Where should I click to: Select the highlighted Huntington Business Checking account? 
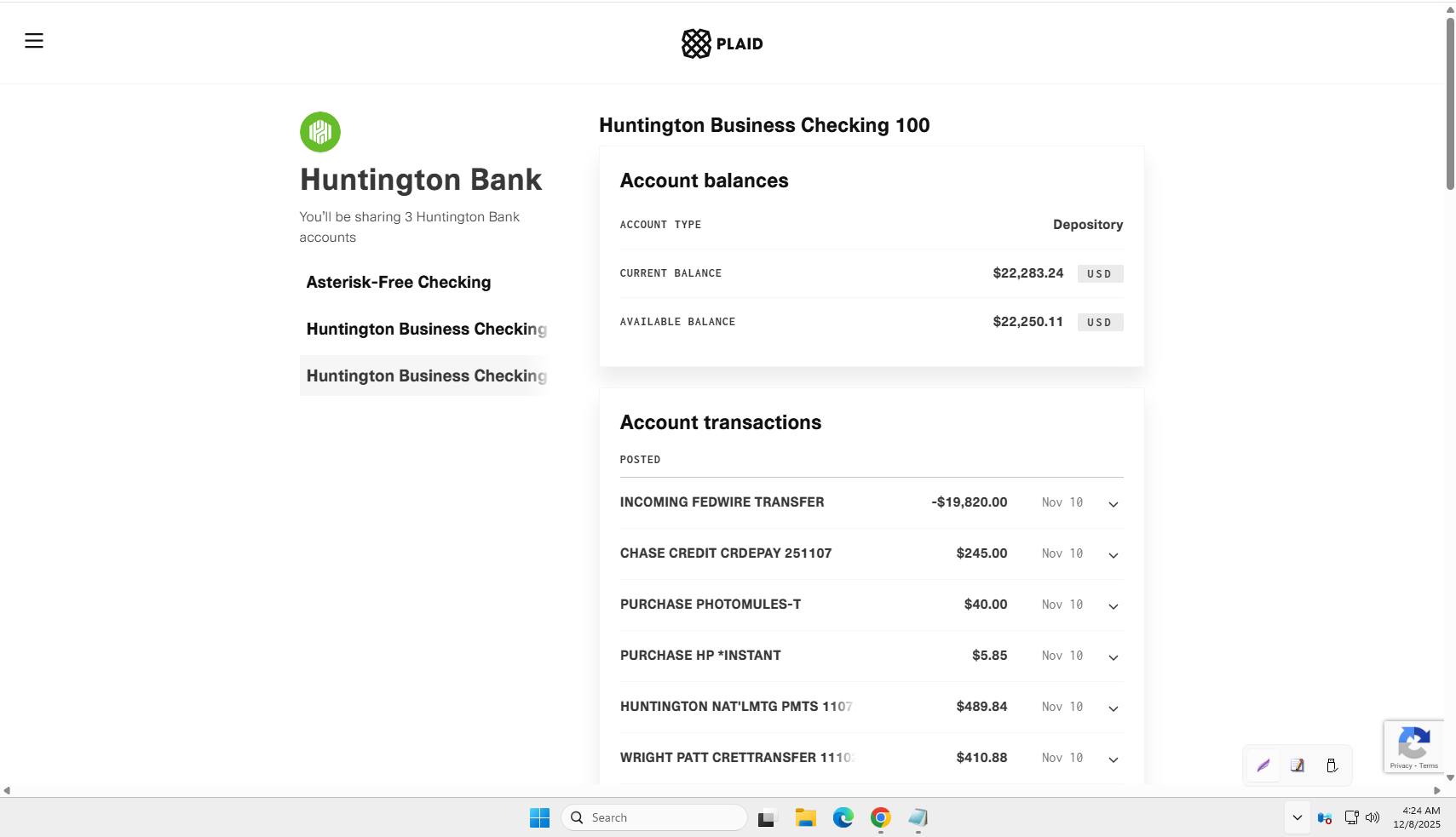[423, 376]
